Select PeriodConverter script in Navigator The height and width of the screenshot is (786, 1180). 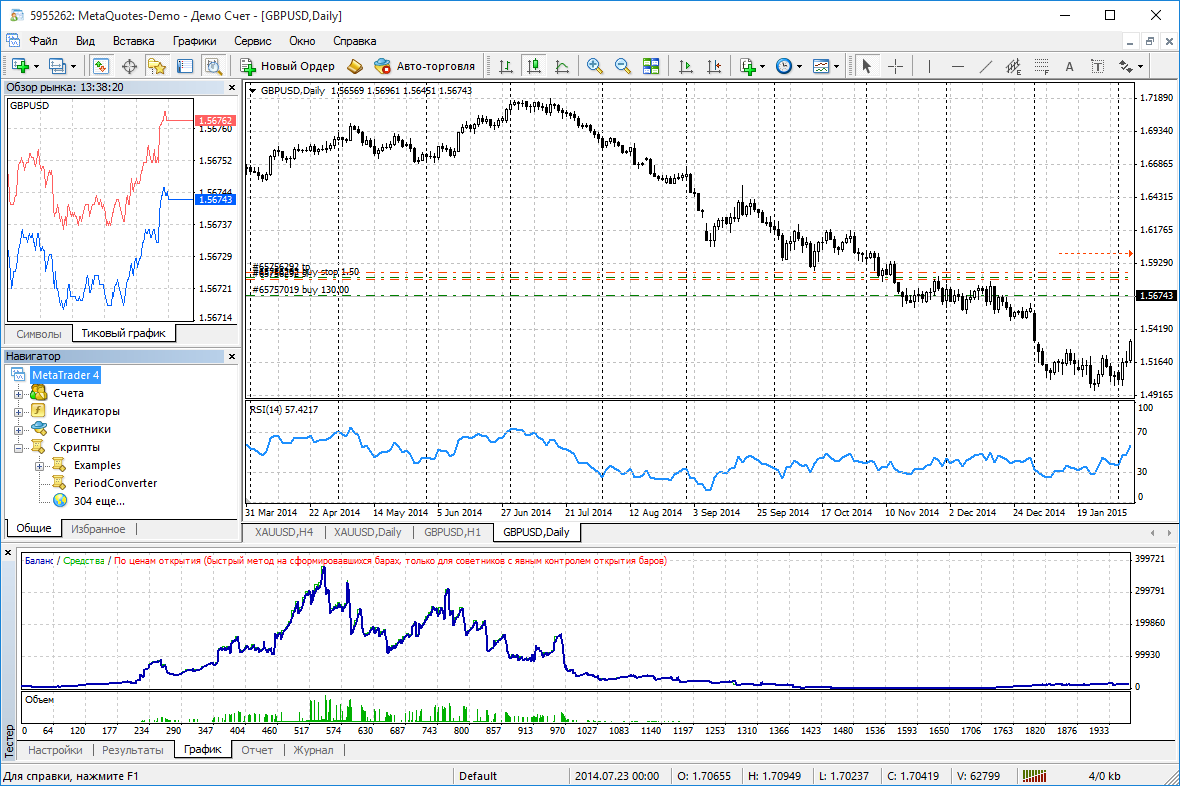[114, 483]
